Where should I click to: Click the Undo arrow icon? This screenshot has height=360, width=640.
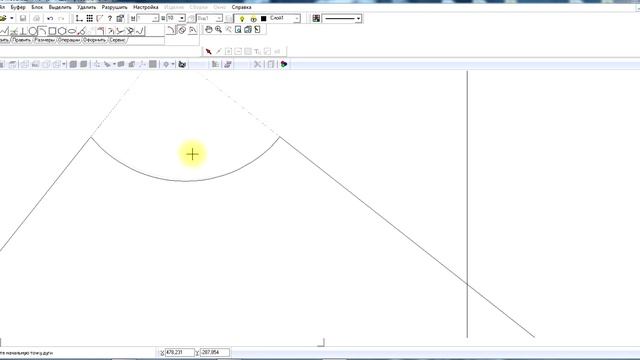click(50, 18)
